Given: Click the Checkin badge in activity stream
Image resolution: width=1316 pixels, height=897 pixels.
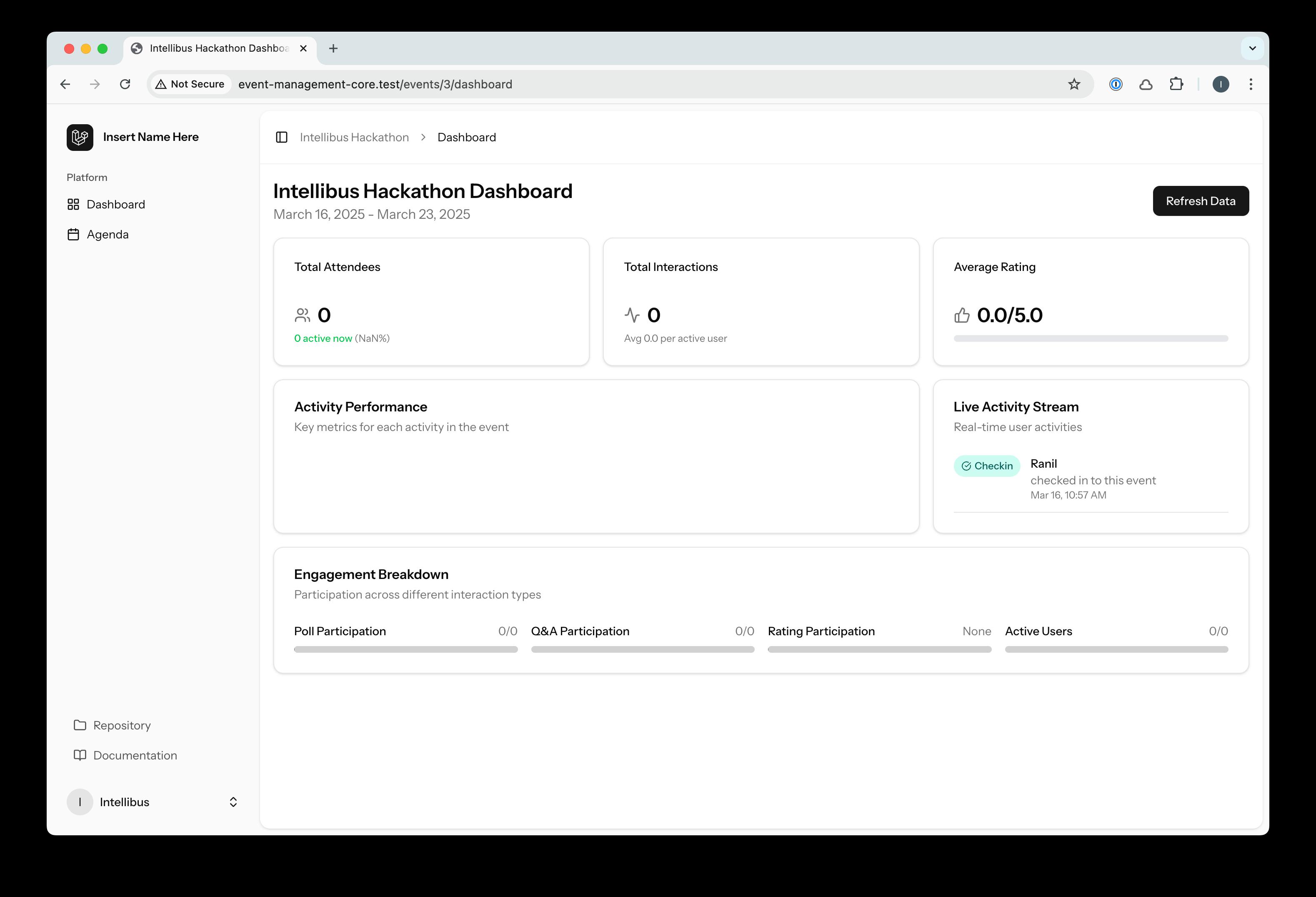Looking at the screenshot, I should coord(986,466).
